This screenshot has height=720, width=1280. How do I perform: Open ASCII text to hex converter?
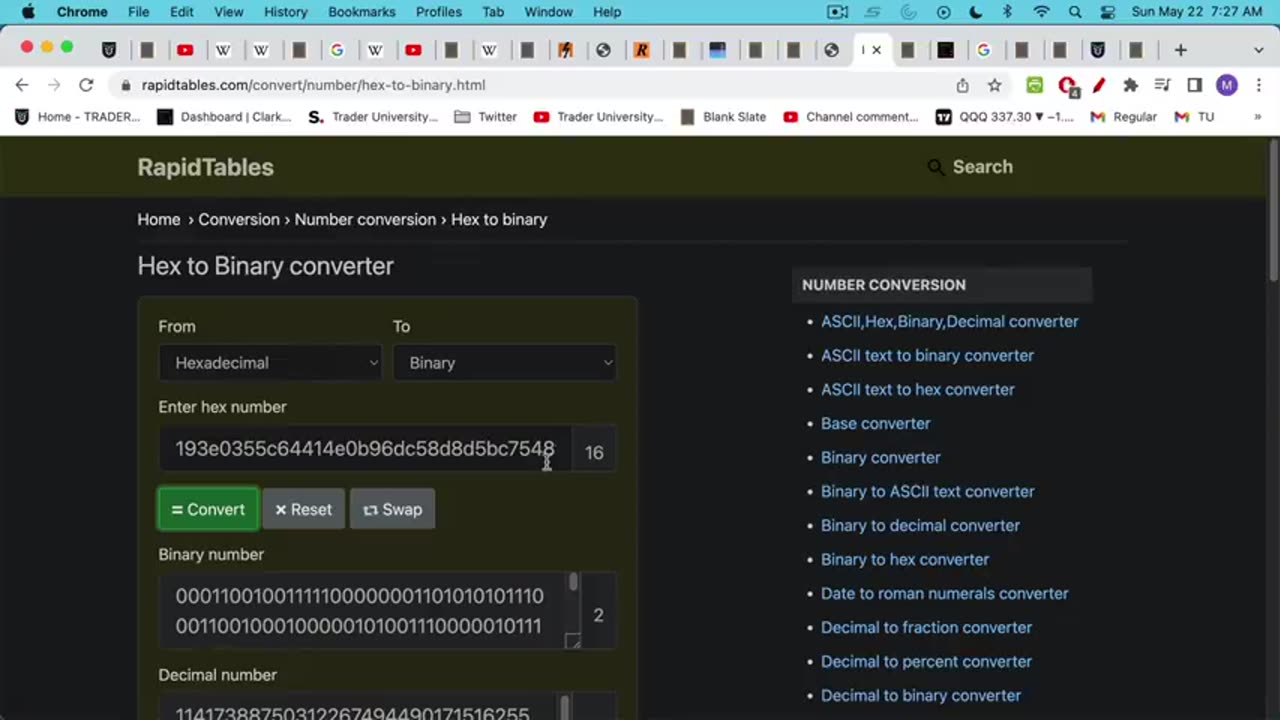(x=918, y=389)
